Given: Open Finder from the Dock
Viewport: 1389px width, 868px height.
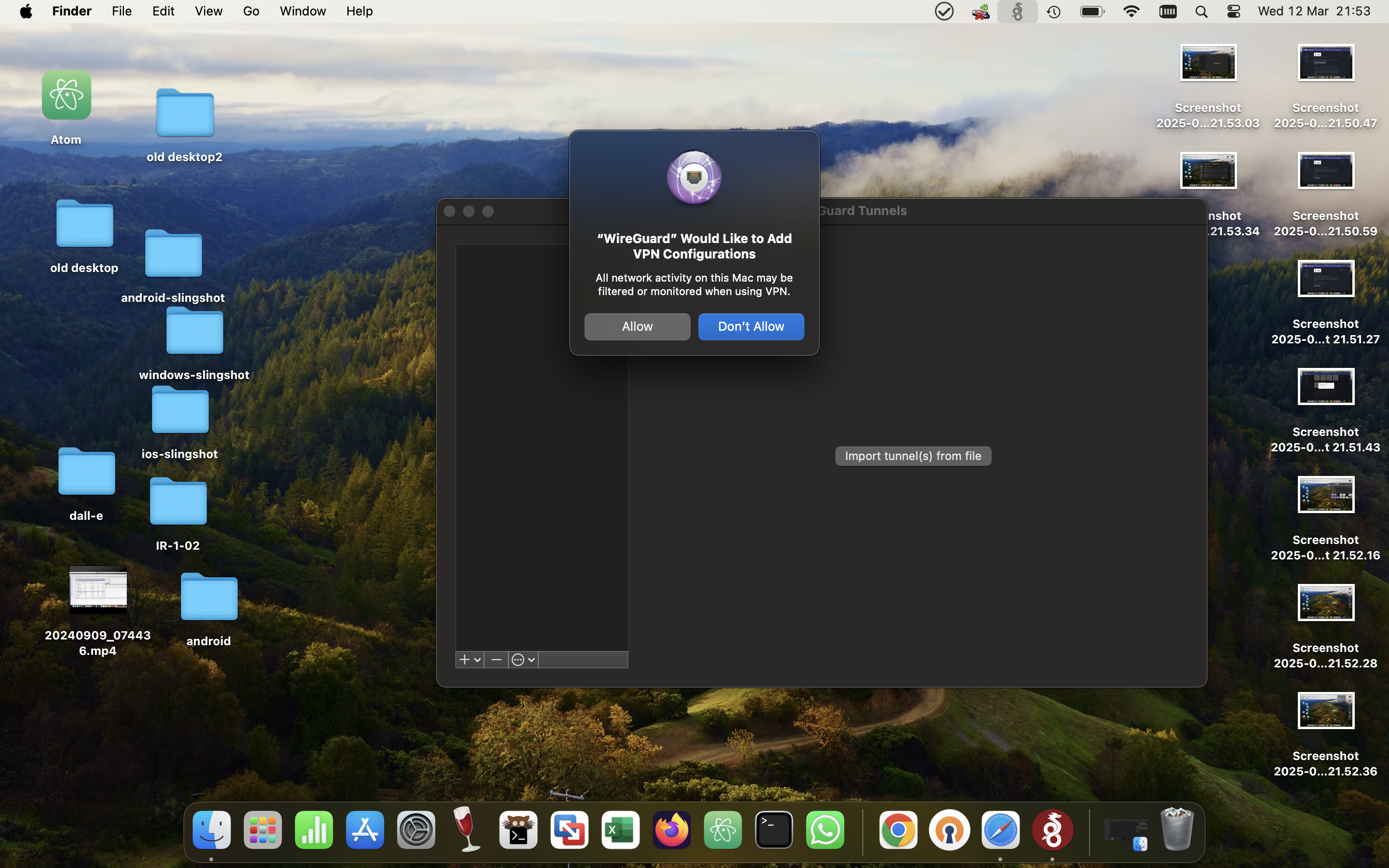Looking at the screenshot, I should pos(212,830).
